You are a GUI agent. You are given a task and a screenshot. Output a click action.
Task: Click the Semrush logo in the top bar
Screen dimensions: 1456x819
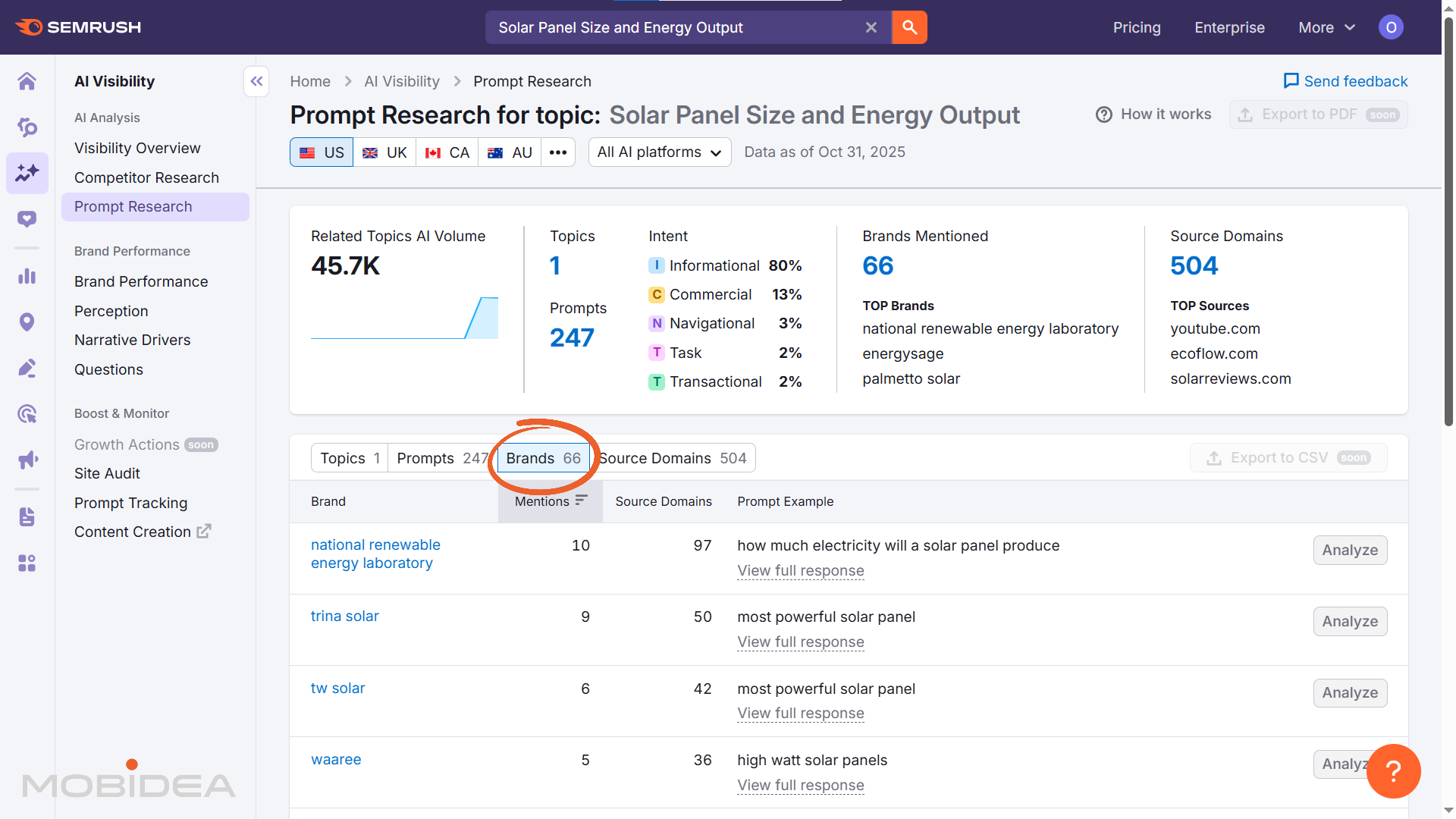coord(77,27)
